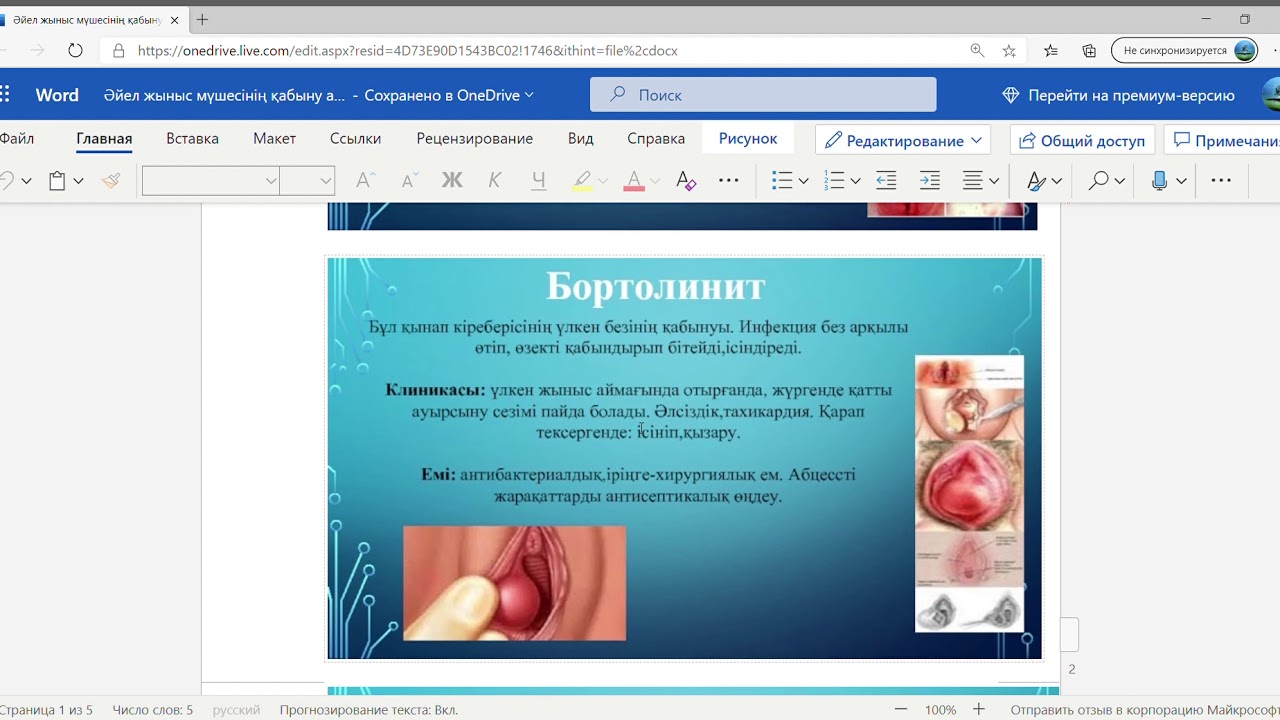Open the font size combo box
This screenshot has height=720, width=1280.
[307, 181]
